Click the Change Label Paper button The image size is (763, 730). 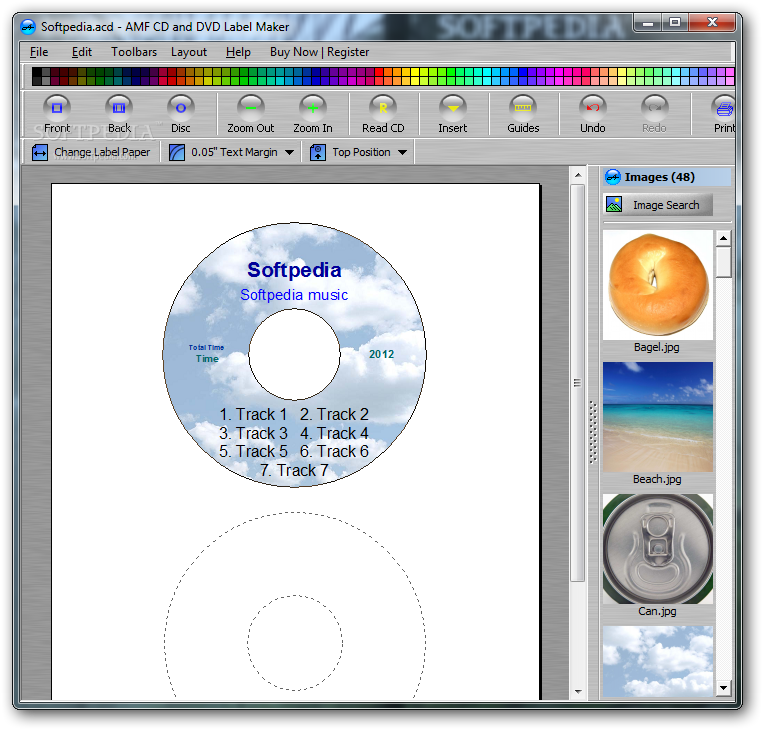click(x=91, y=152)
